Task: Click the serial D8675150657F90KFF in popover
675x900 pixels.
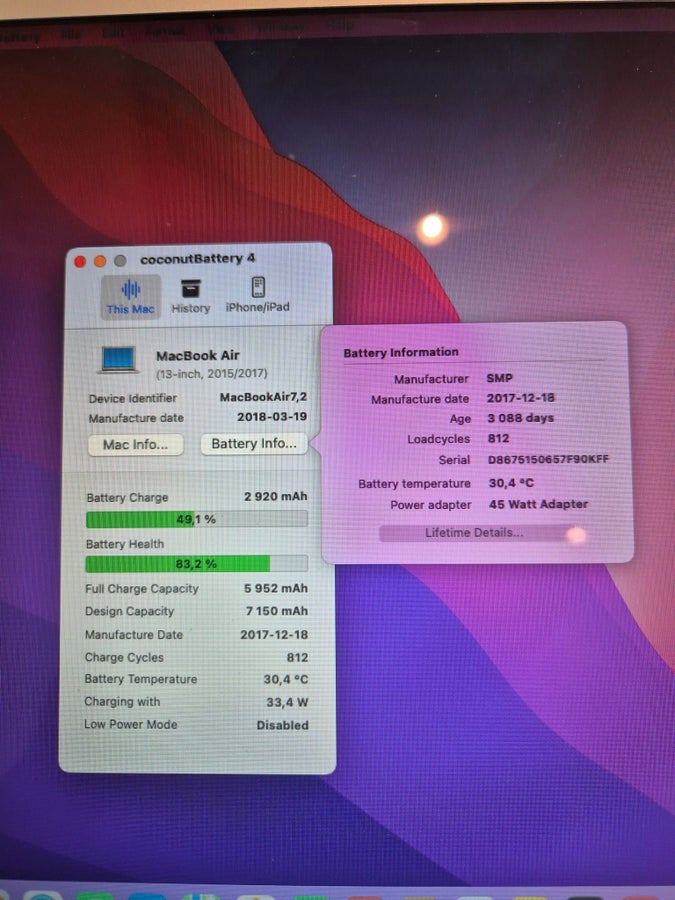Action: (x=548, y=459)
